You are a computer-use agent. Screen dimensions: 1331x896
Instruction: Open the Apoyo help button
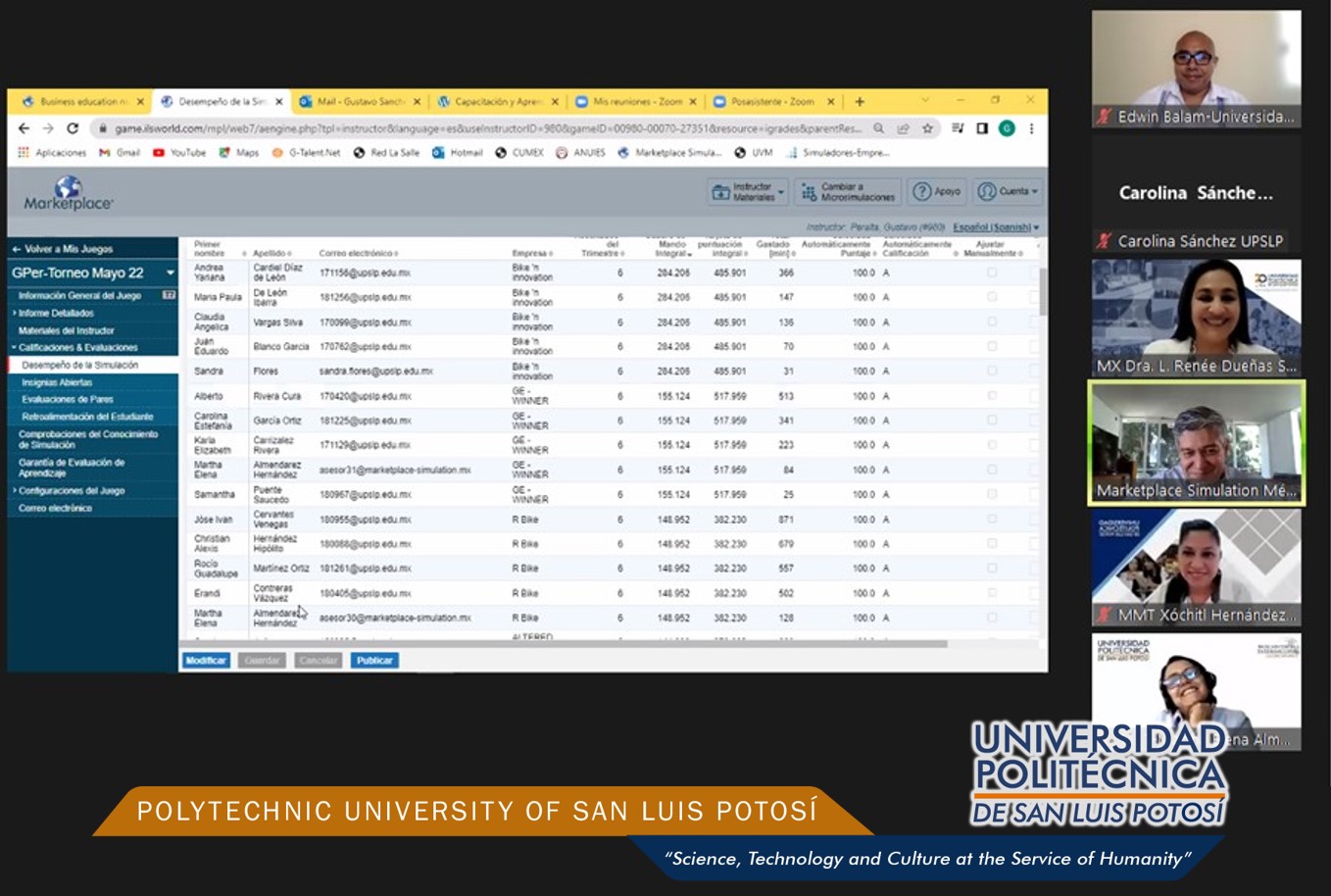coord(936,192)
